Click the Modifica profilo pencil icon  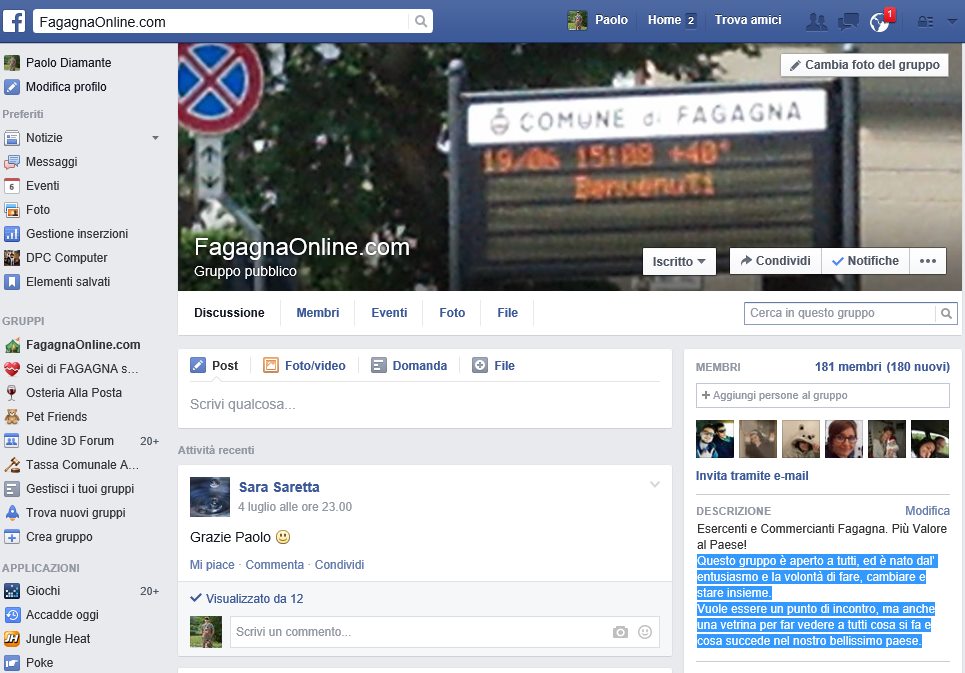pos(12,87)
